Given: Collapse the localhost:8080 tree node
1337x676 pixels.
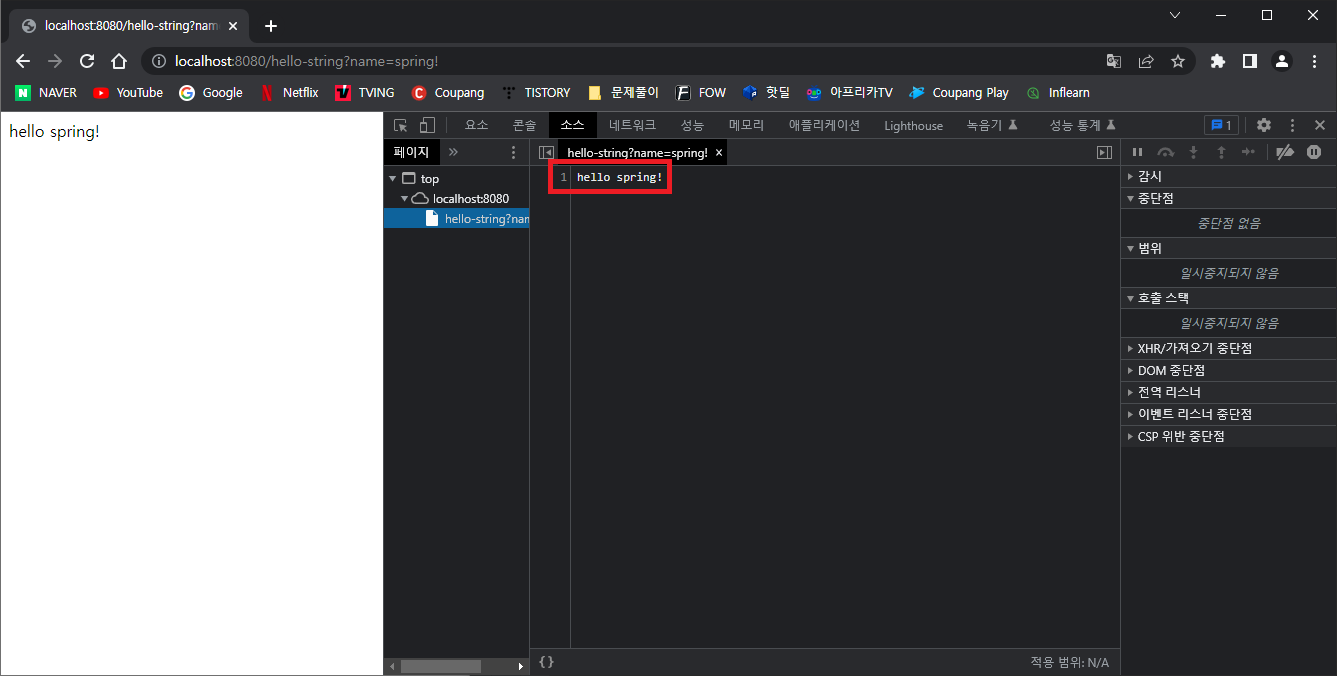Looking at the screenshot, I should click(405, 199).
